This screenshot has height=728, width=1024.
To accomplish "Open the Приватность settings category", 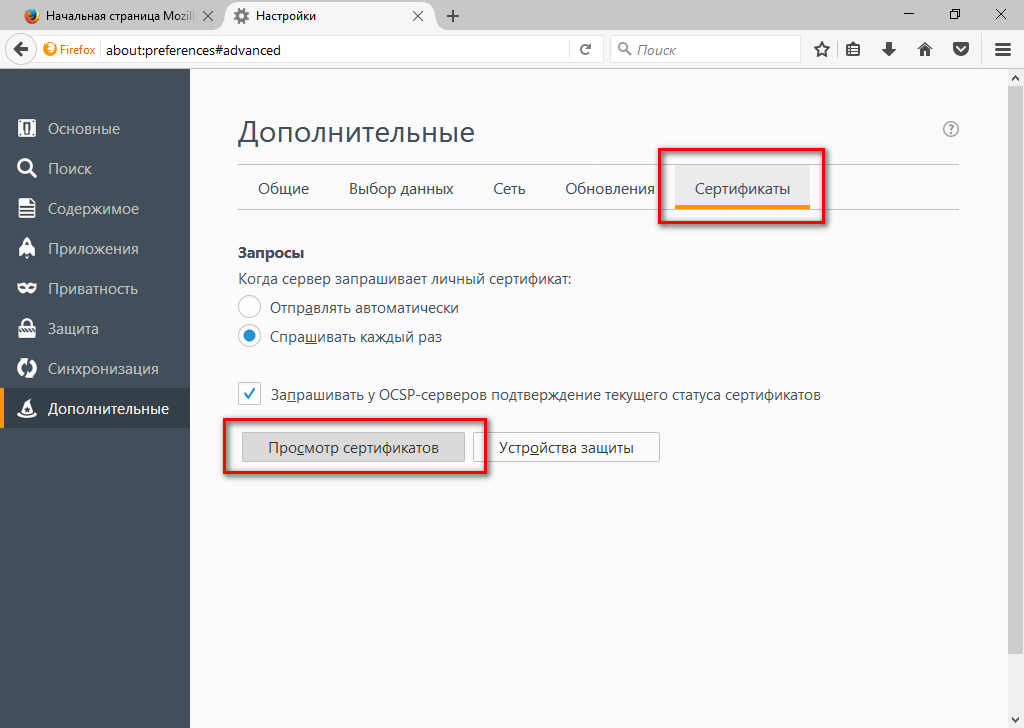I will point(95,289).
